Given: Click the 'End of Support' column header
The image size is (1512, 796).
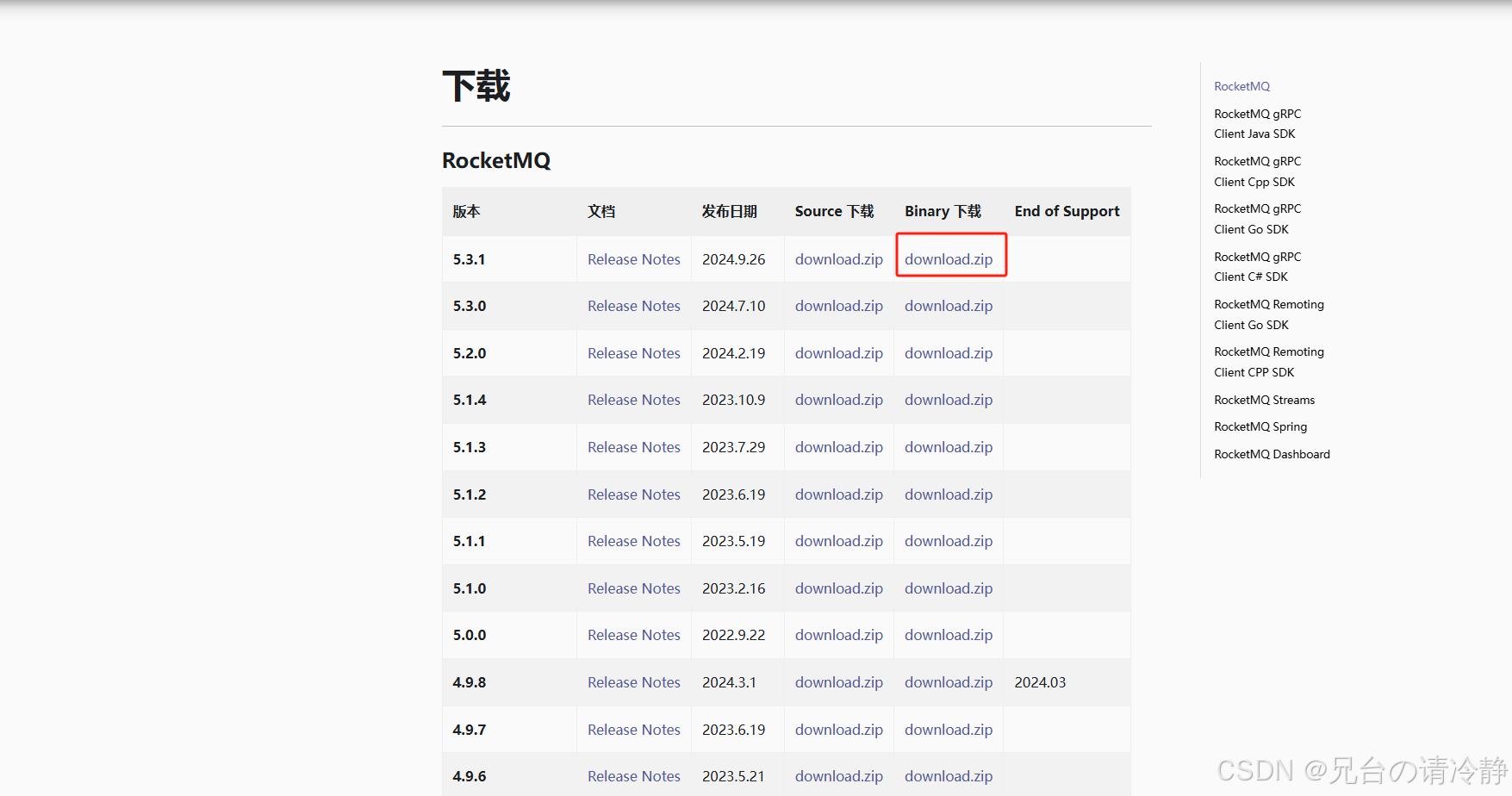Looking at the screenshot, I should [1067, 211].
